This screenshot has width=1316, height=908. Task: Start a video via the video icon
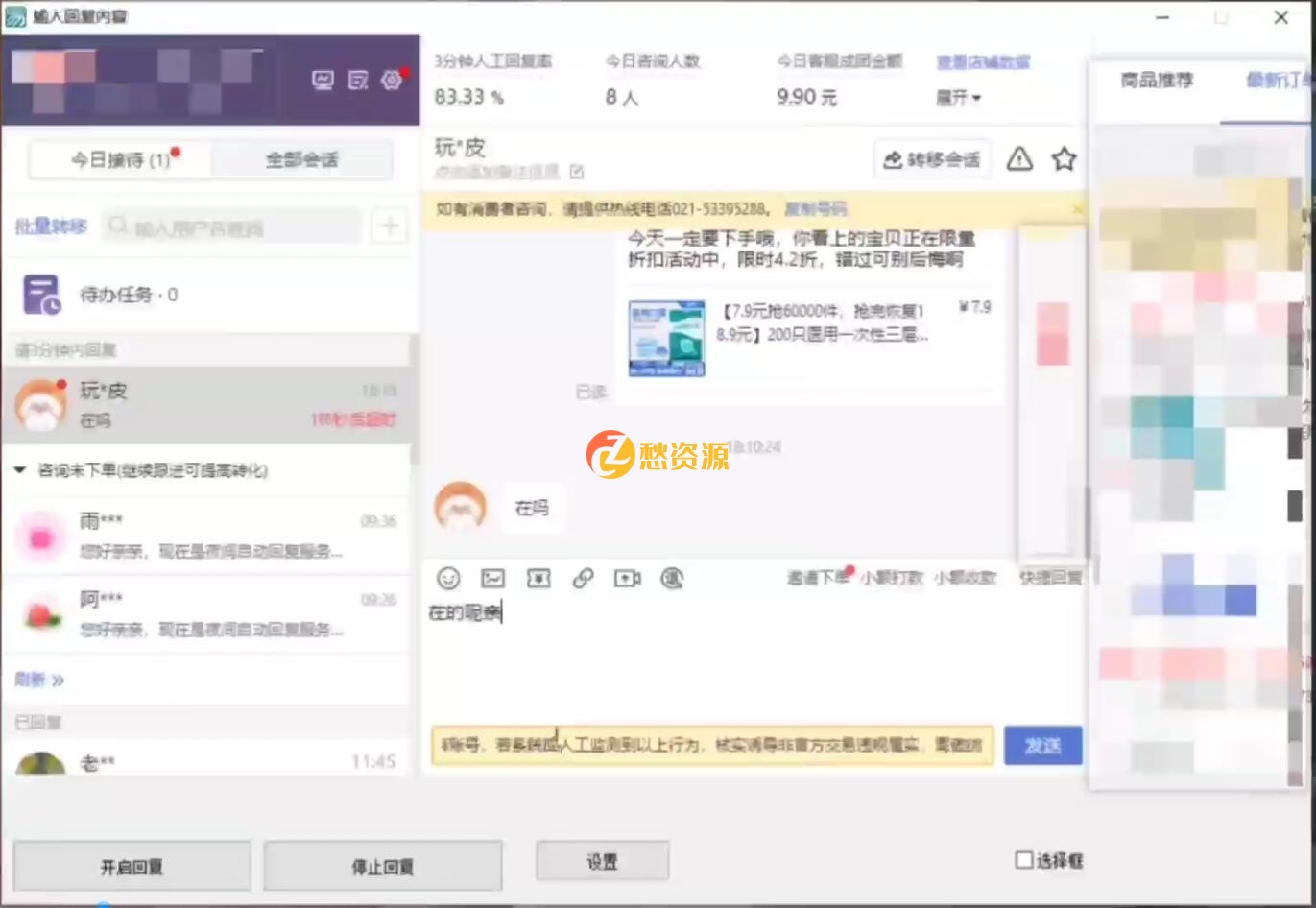click(x=628, y=579)
